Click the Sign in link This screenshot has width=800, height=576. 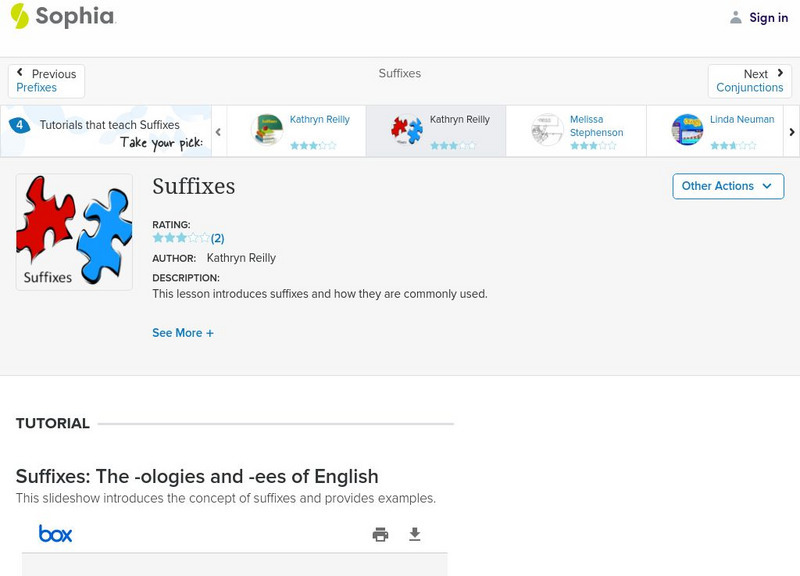(768, 17)
